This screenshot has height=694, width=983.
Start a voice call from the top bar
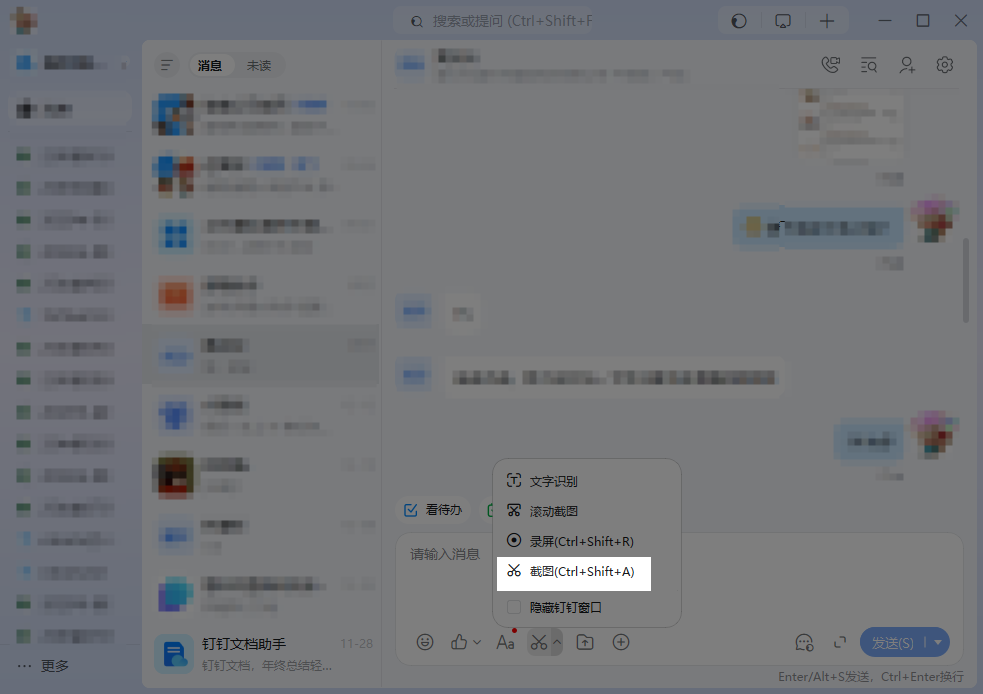click(x=830, y=64)
